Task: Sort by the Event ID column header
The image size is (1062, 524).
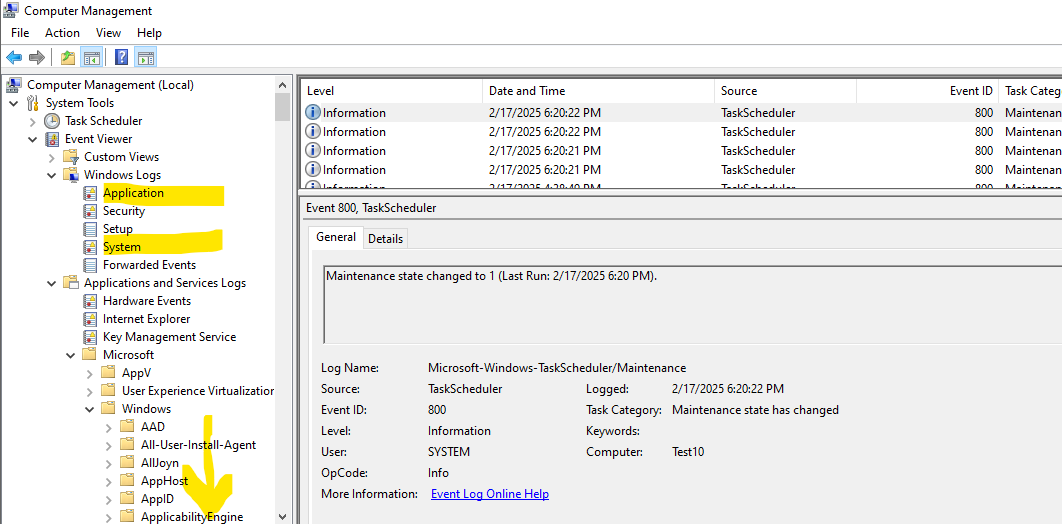Action: [927, 91]
